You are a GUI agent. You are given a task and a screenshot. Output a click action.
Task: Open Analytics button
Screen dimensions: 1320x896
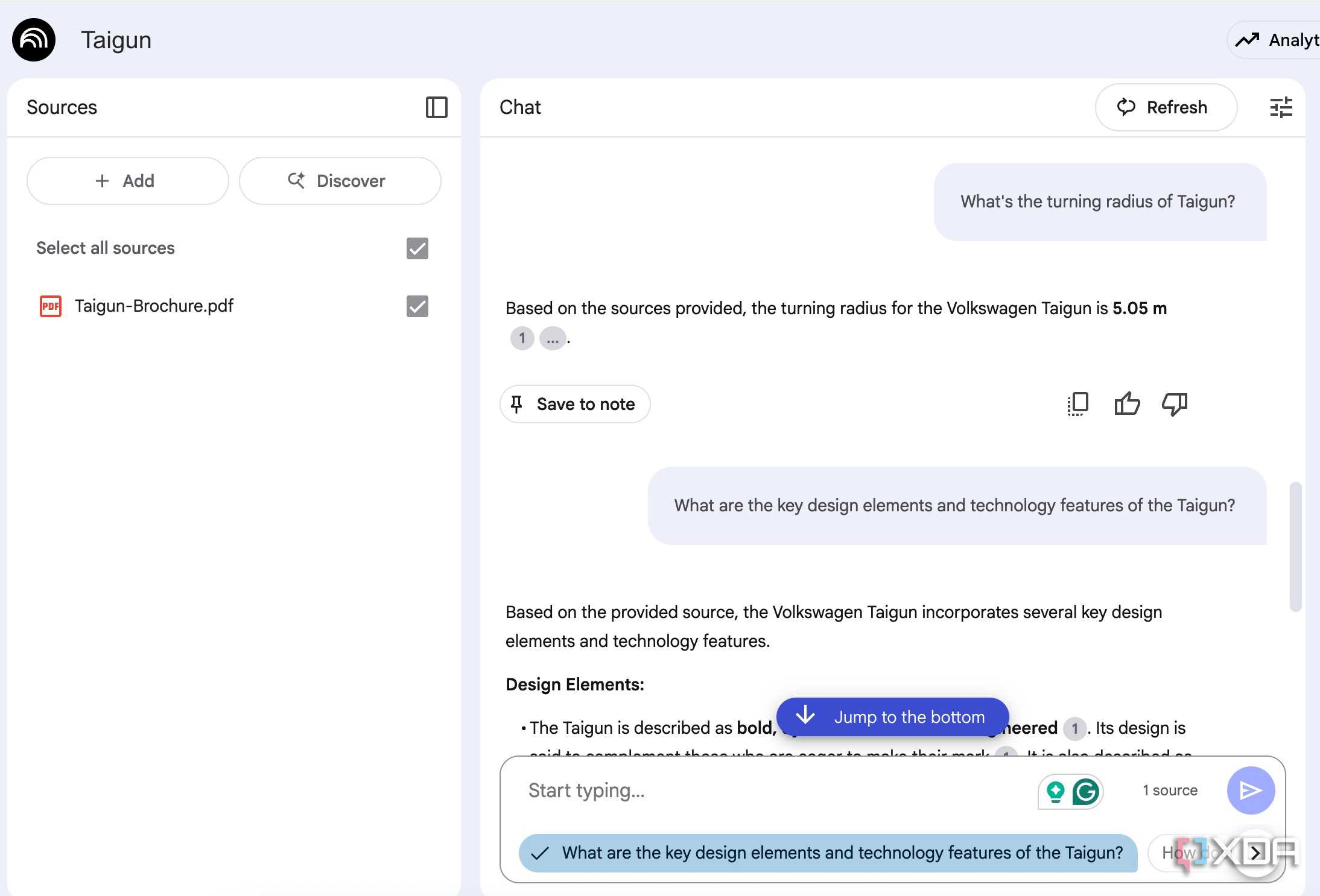[x=1274, y=40]
